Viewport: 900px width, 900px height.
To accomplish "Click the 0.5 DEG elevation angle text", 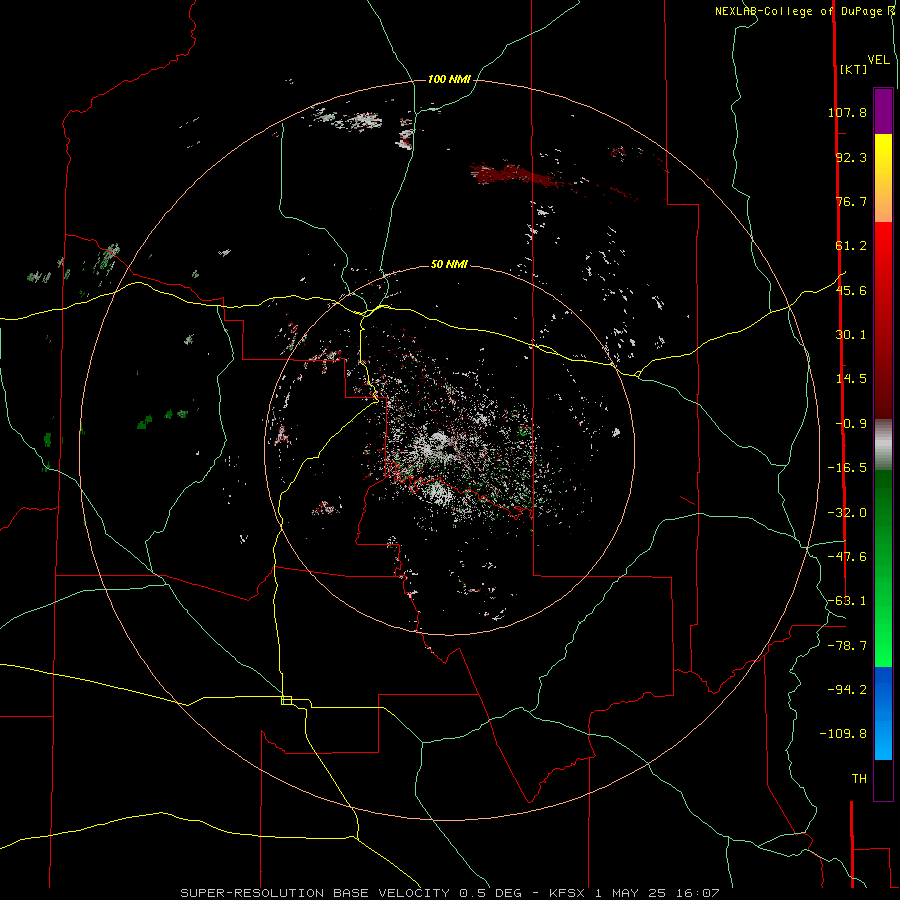I will [x=491, y=893].
